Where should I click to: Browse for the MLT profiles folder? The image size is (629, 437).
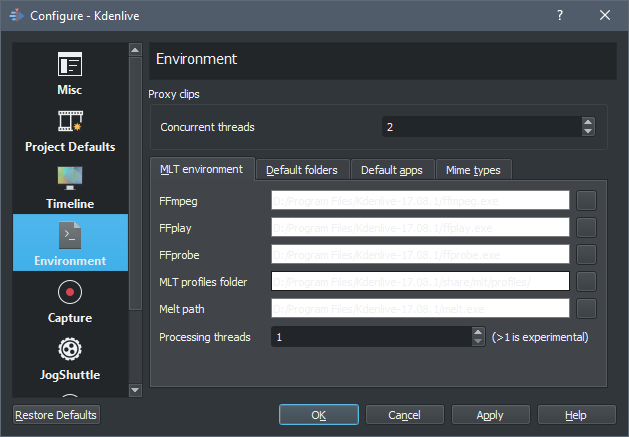(586, 282)
